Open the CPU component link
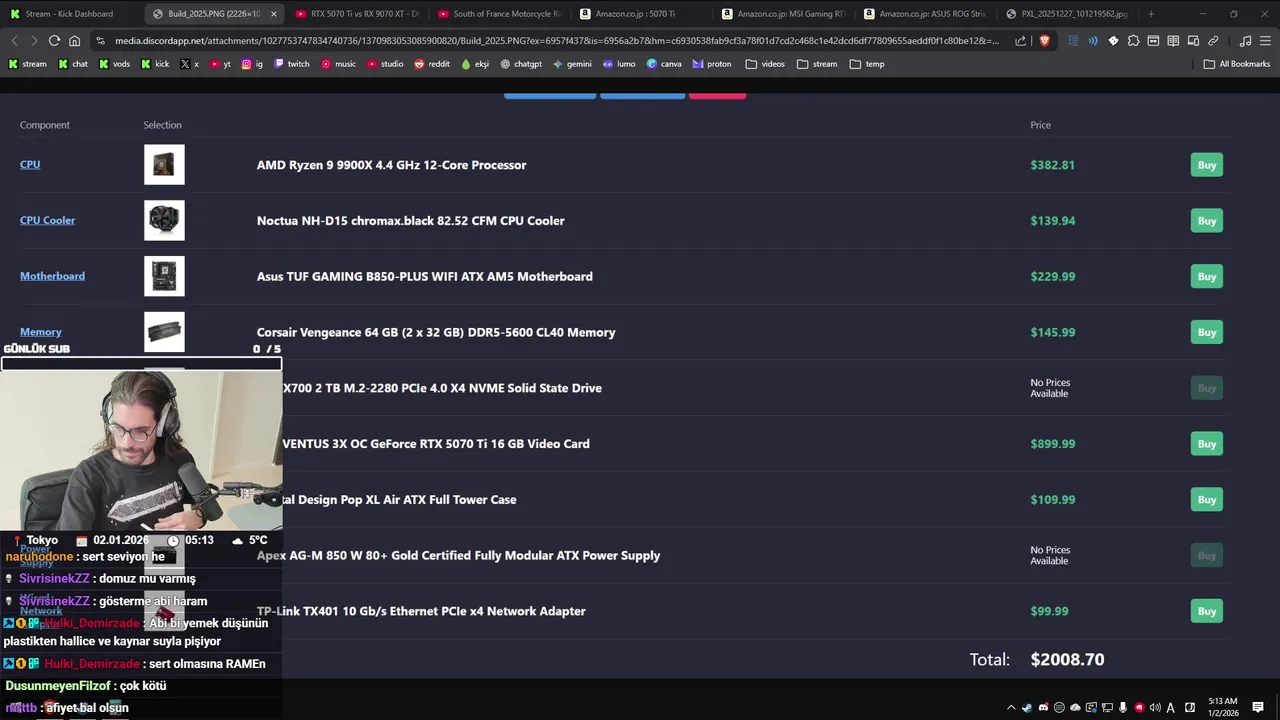 coord(30,164)
